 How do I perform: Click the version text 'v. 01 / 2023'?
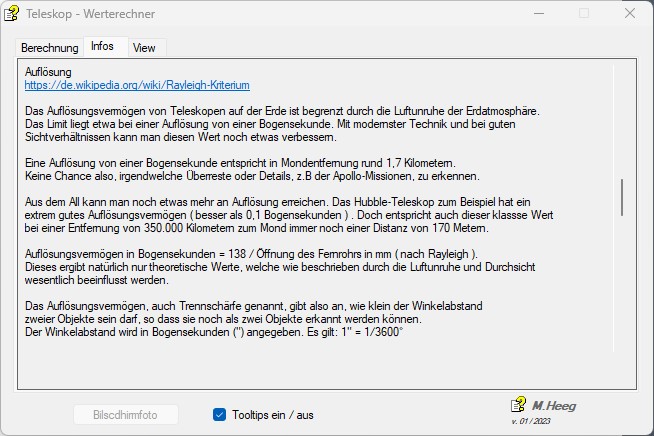tap(531, 421)
